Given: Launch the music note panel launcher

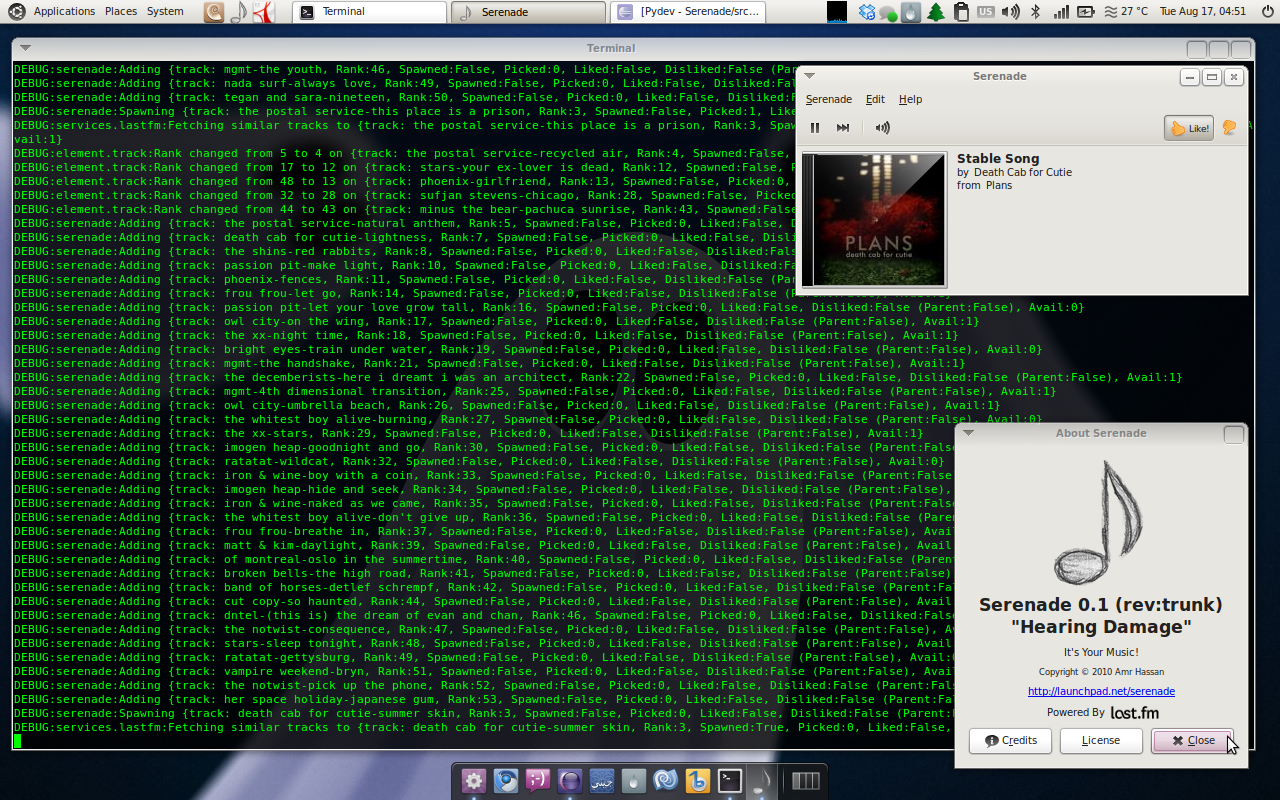Looking at the screenshot, I should [238, 12].
